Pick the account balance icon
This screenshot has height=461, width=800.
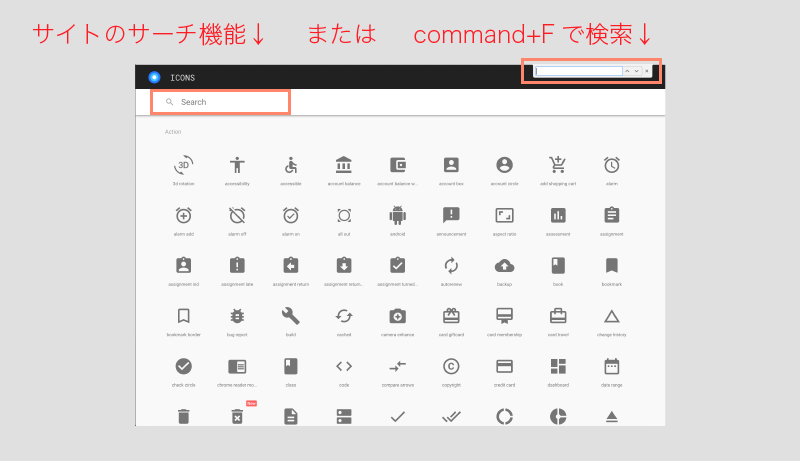coord(344,165)
